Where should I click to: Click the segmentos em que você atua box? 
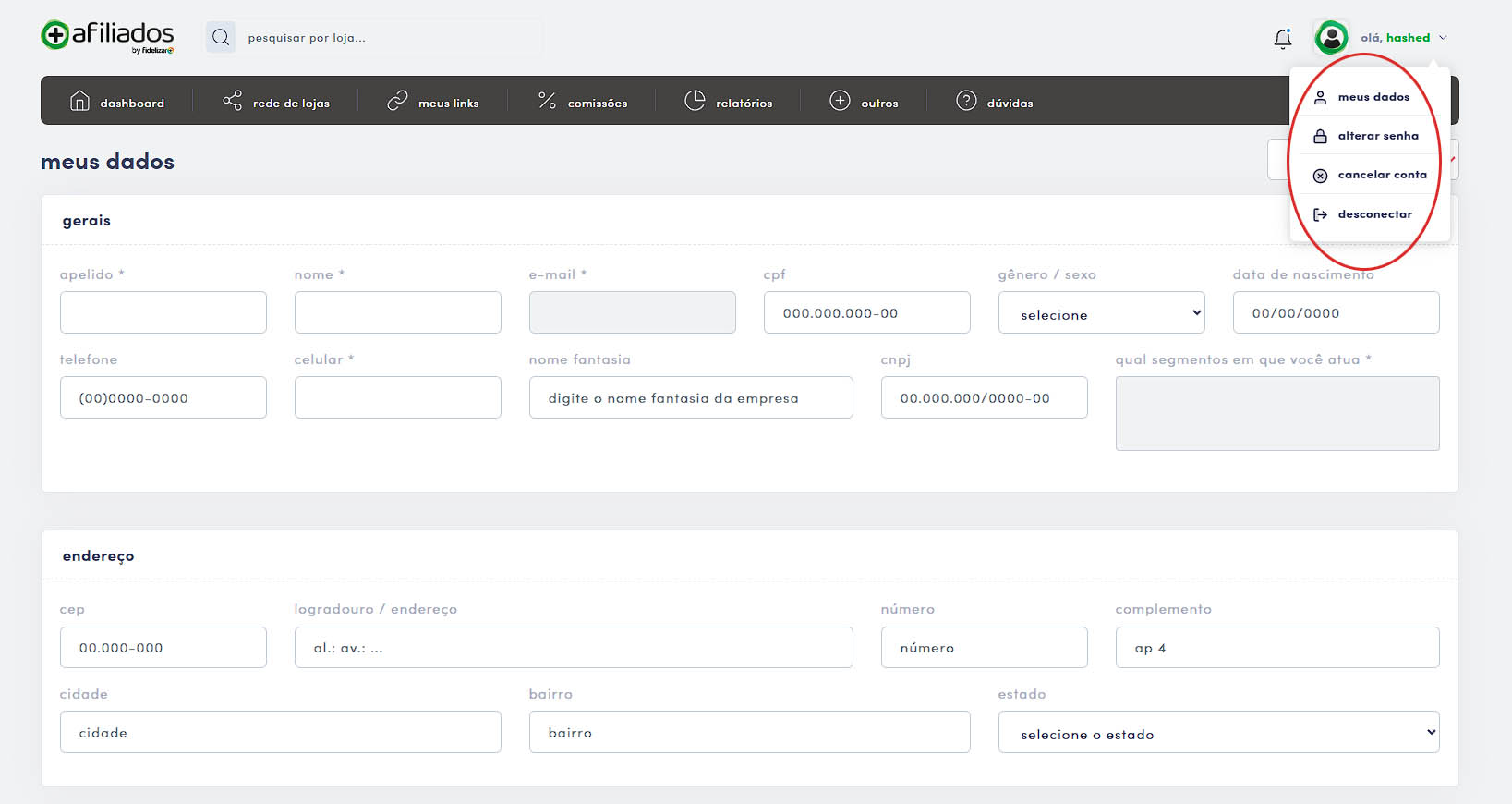click(x=1277, y=413)
